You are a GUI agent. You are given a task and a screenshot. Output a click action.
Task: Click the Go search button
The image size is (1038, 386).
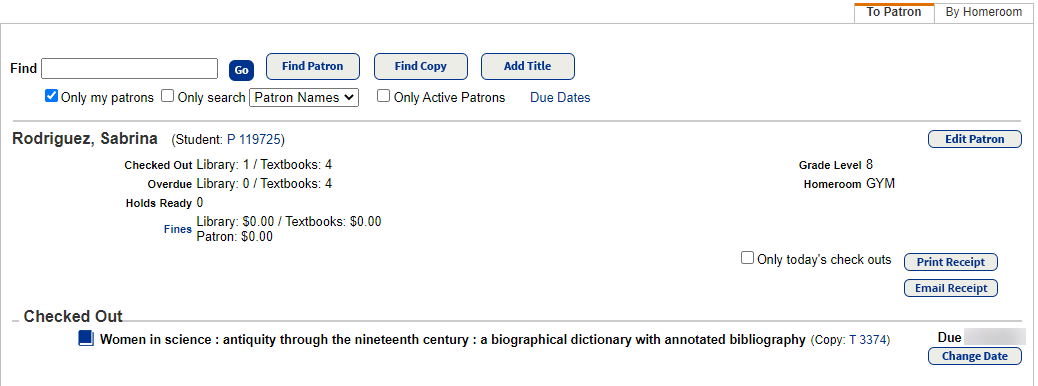click(242, 70)
